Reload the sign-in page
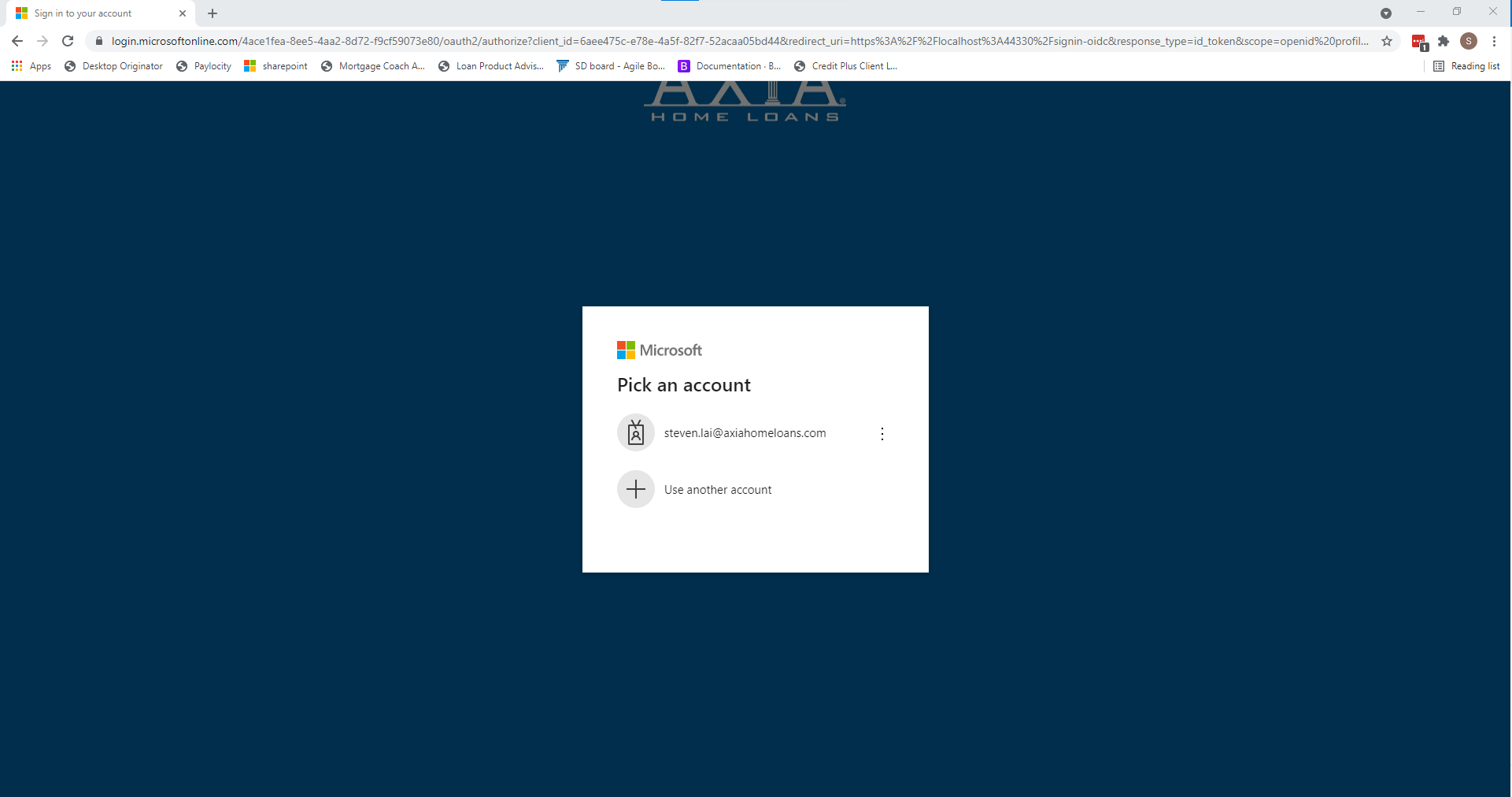The width and height of the screenshot is (1512, 797). tap(68, 41)
